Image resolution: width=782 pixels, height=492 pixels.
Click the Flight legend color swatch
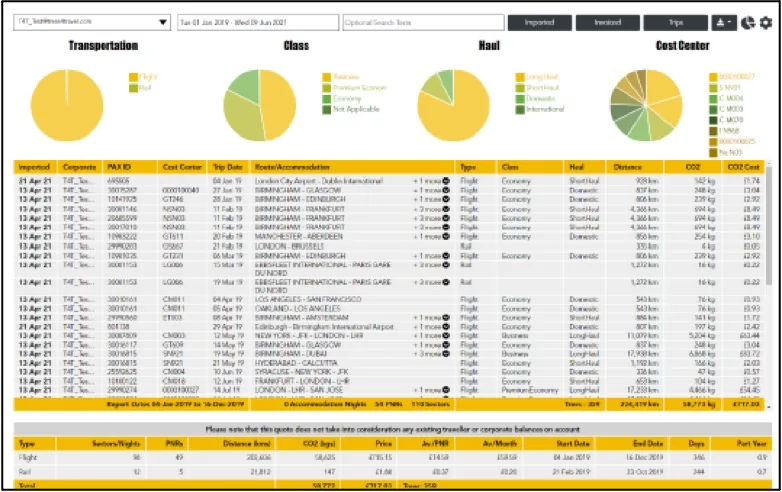pyautogui.click(x=133, y=77)
